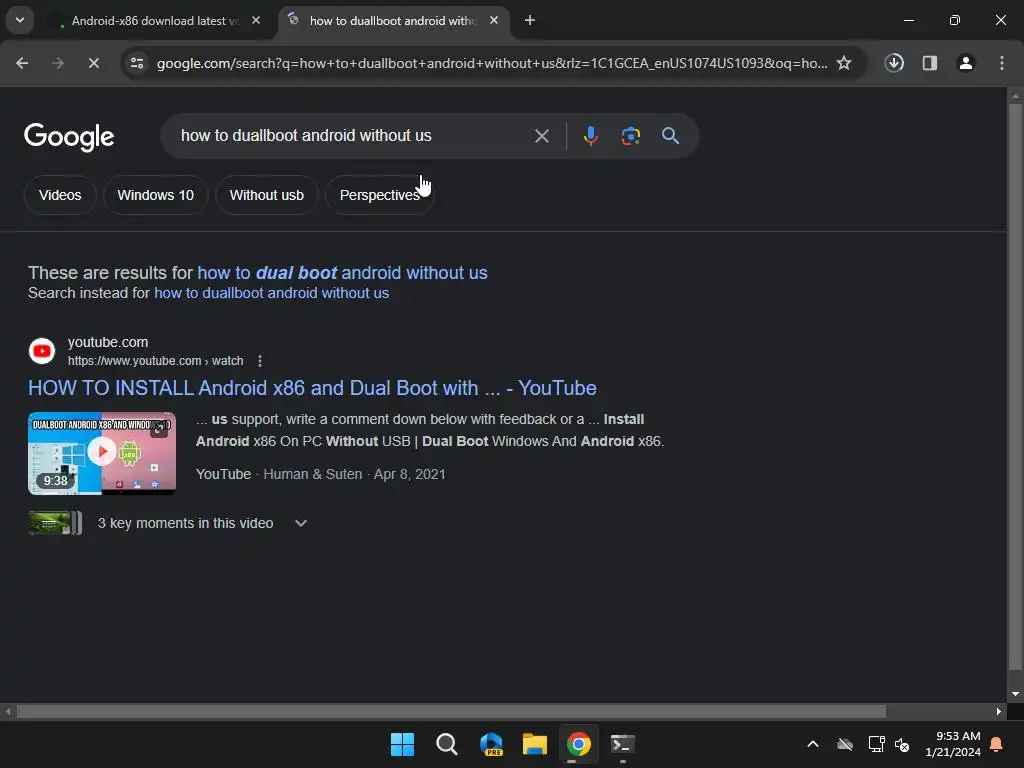
Task: Click the Chrome taskbar icon
Action: pos(579,744)
